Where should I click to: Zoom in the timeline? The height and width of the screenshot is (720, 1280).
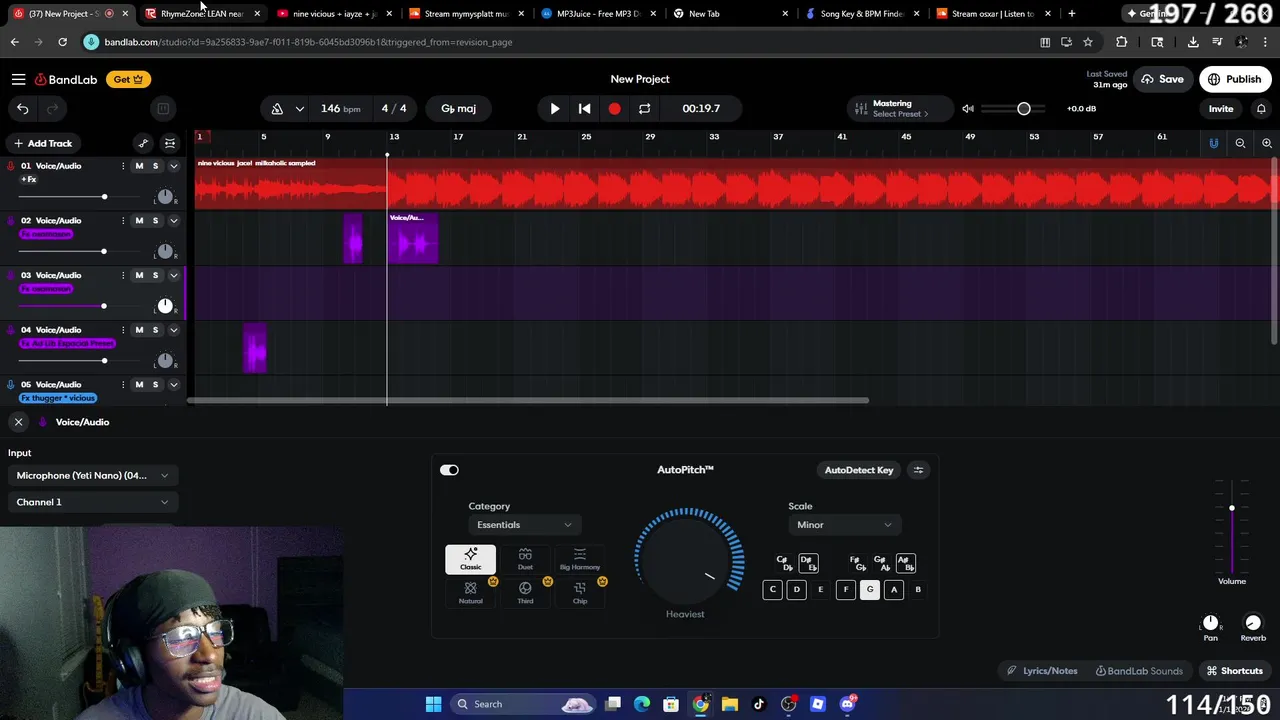pos(1267,143)
